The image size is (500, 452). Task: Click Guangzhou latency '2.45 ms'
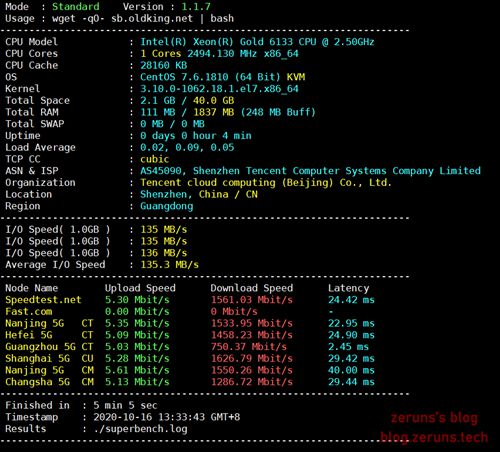click(348, 347)
